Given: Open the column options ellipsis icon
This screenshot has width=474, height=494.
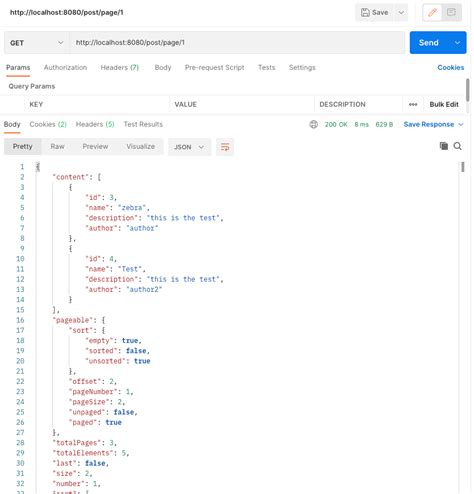Looking at the screenshot, I should [413, 105].
